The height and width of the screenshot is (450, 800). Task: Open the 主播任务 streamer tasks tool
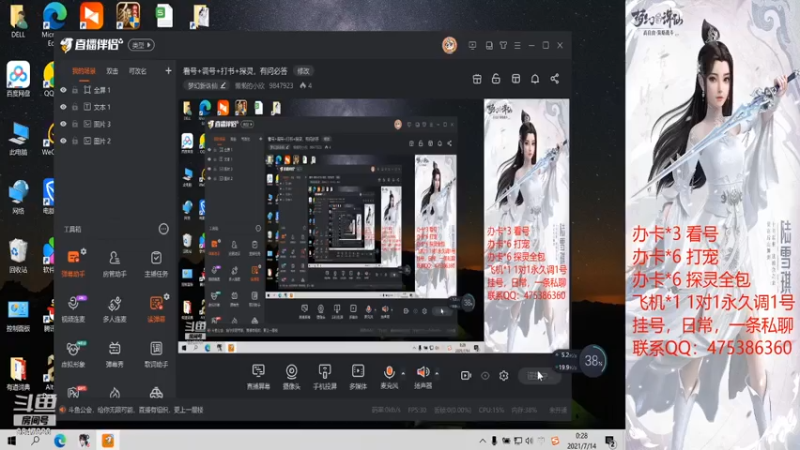(x=156, y=263)
